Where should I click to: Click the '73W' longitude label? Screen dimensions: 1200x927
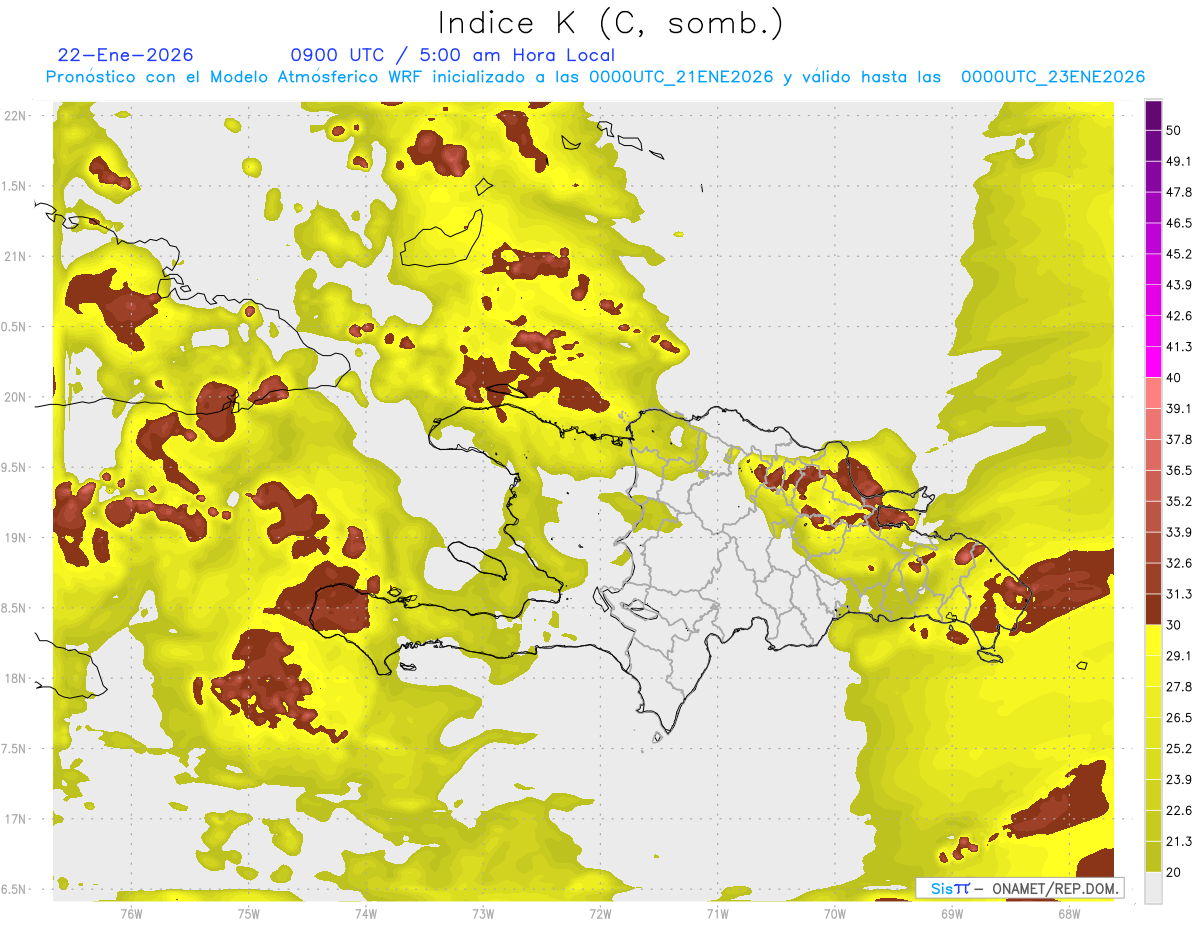[483, 914]
